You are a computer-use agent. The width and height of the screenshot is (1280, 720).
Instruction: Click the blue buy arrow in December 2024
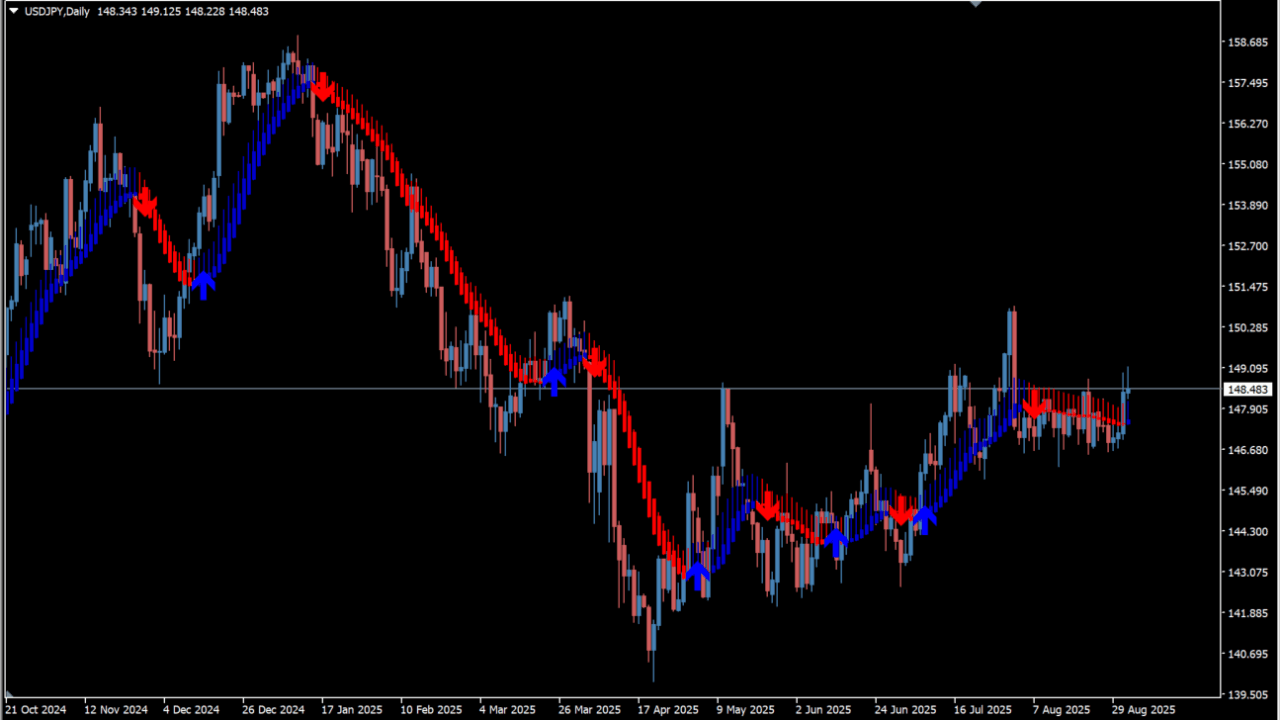203,284
